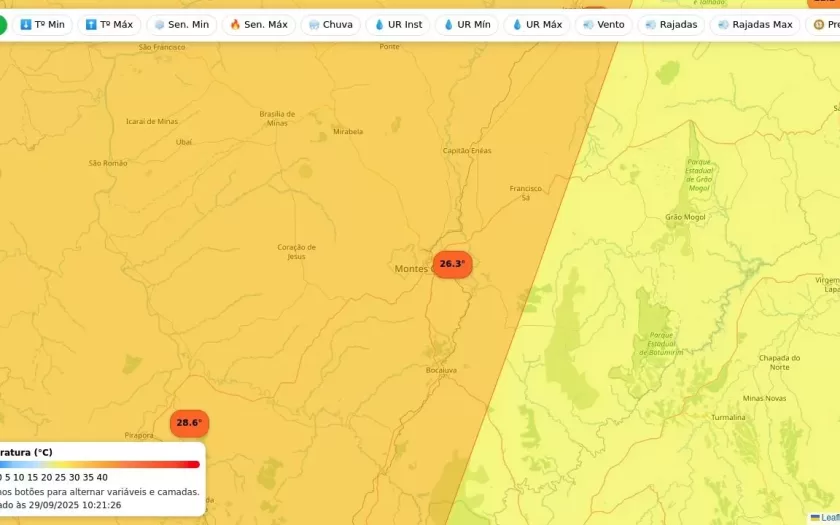This screenshot has height=525, width=840.
Task: Click the orange station marker at top right edge
Action: point(827,3)
